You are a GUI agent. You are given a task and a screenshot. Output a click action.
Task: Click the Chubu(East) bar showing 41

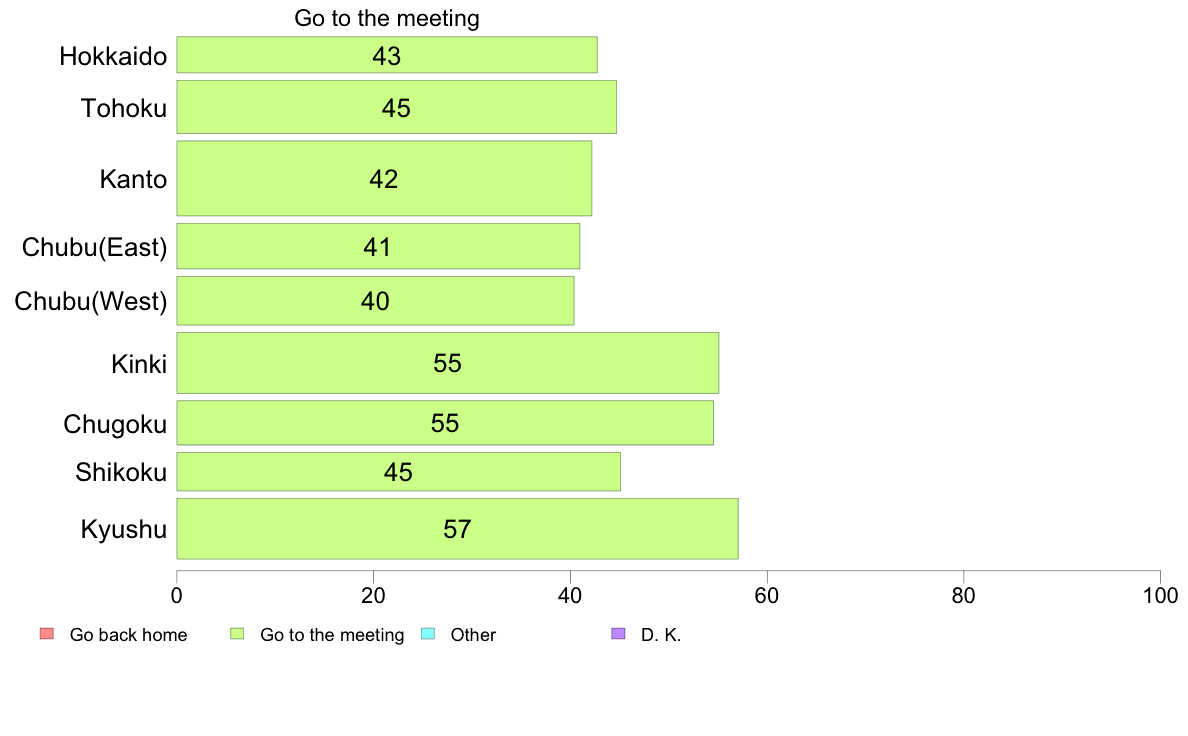point(378,246)
